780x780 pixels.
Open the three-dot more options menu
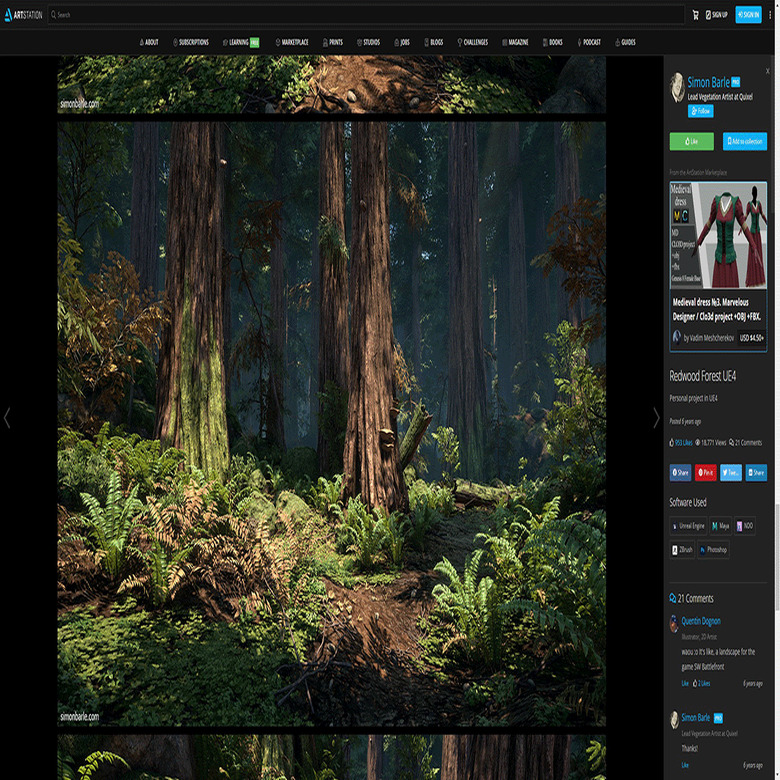[x=770, y=15]
